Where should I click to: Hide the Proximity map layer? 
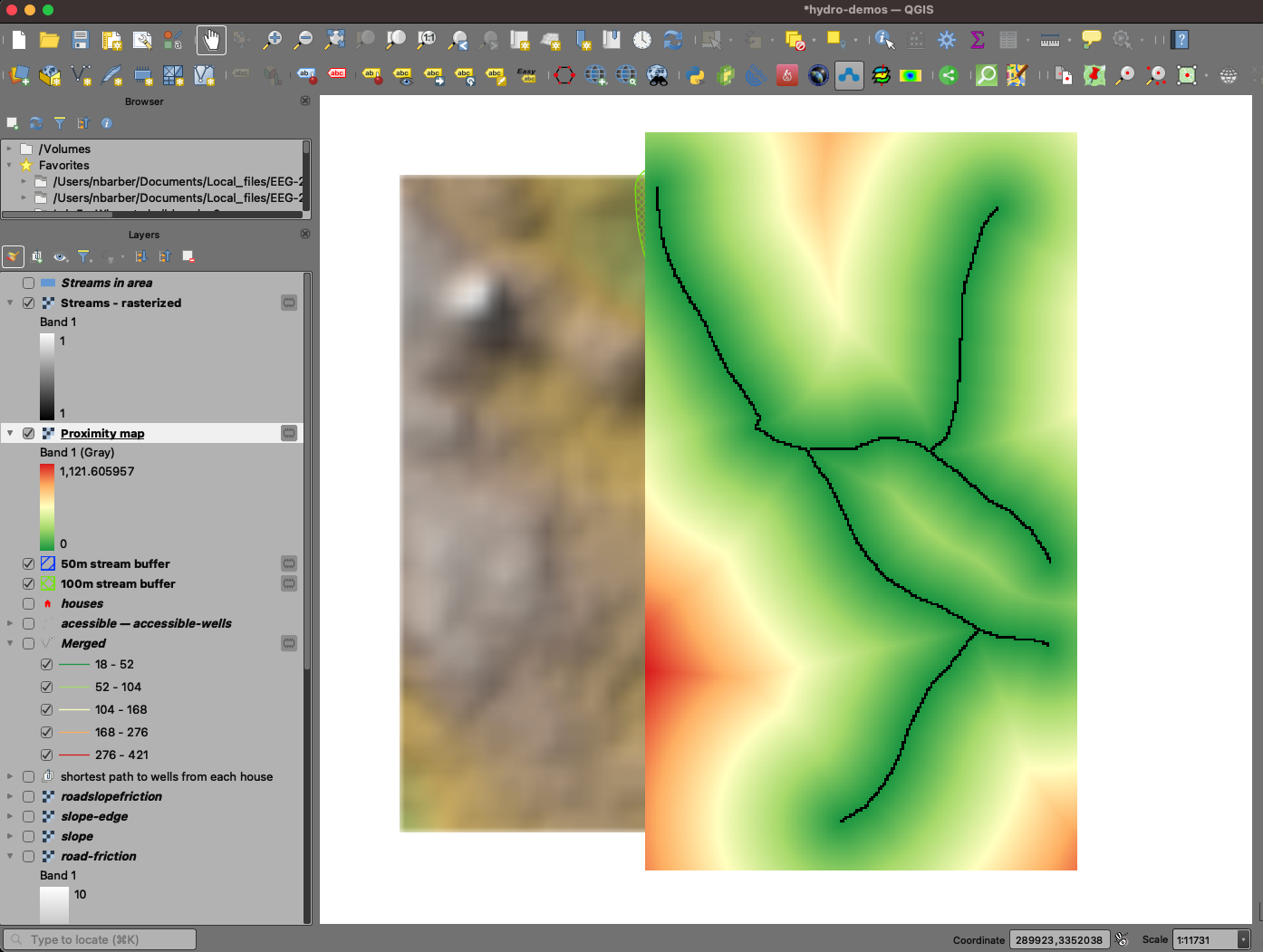28,433
